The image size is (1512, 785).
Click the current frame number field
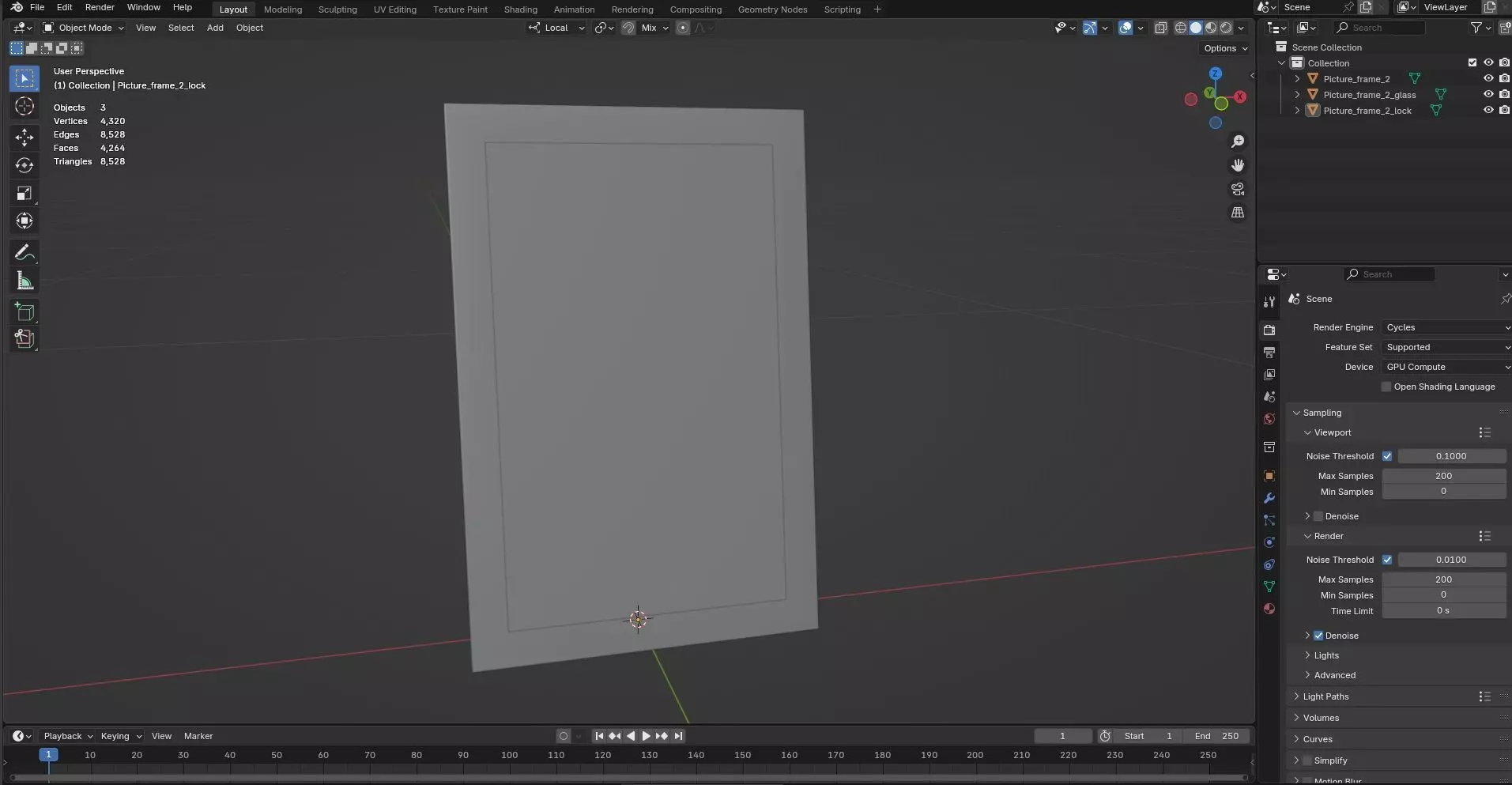tap(1062, 736)
